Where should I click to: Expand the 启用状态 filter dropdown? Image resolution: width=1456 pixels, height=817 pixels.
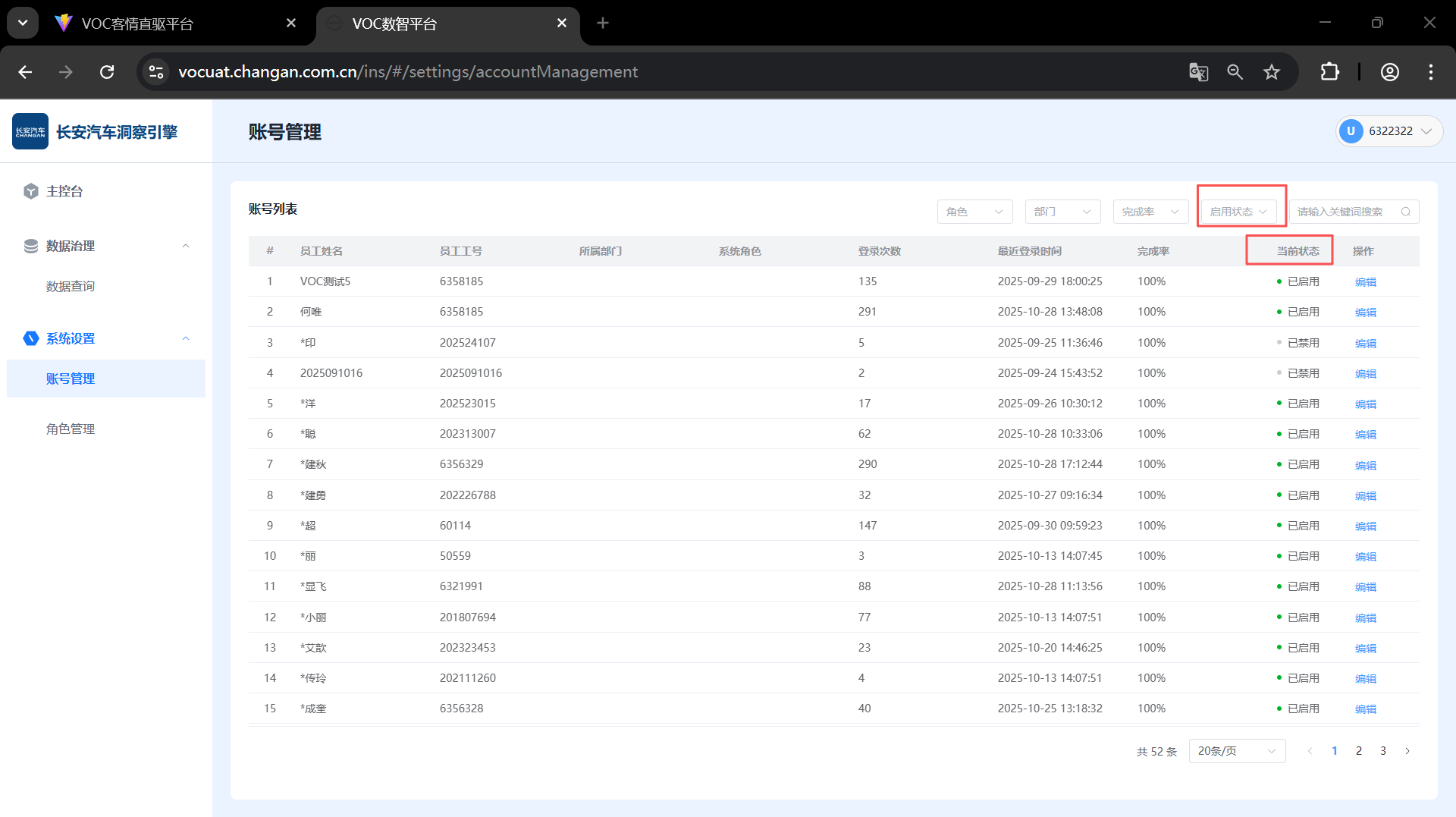1238,212
